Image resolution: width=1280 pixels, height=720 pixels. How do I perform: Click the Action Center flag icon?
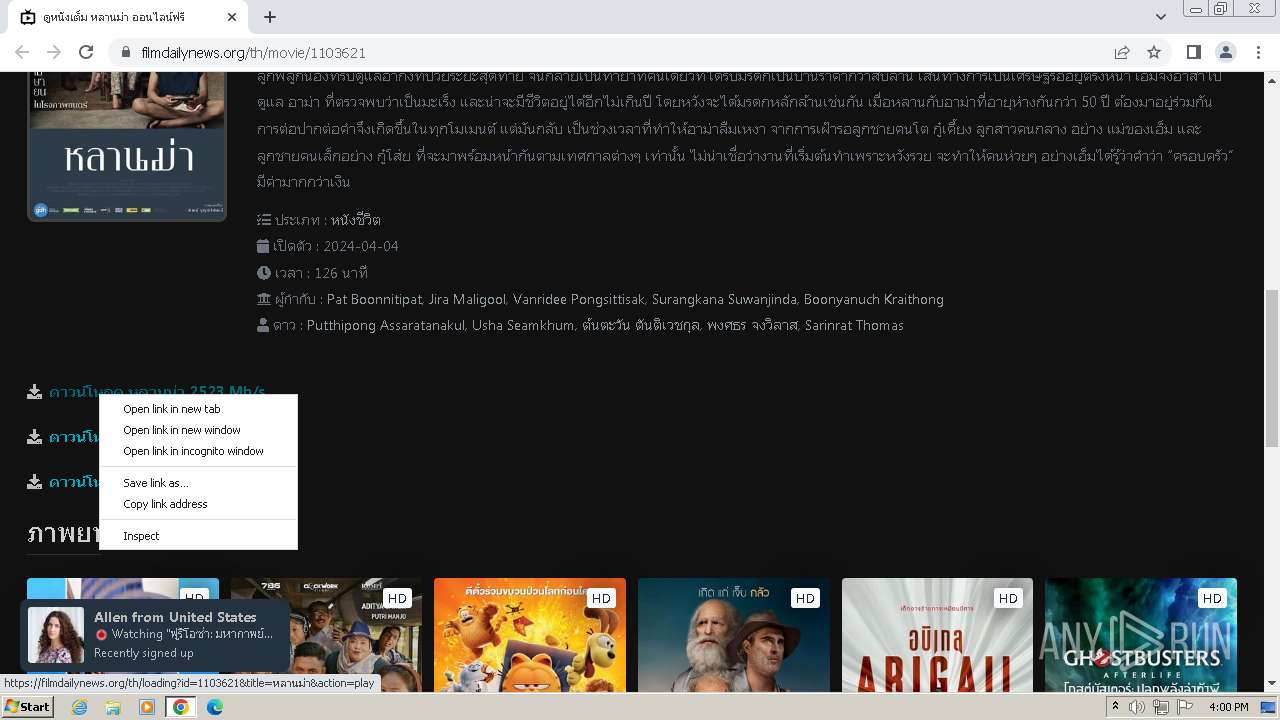click(x=1185, y=707)
